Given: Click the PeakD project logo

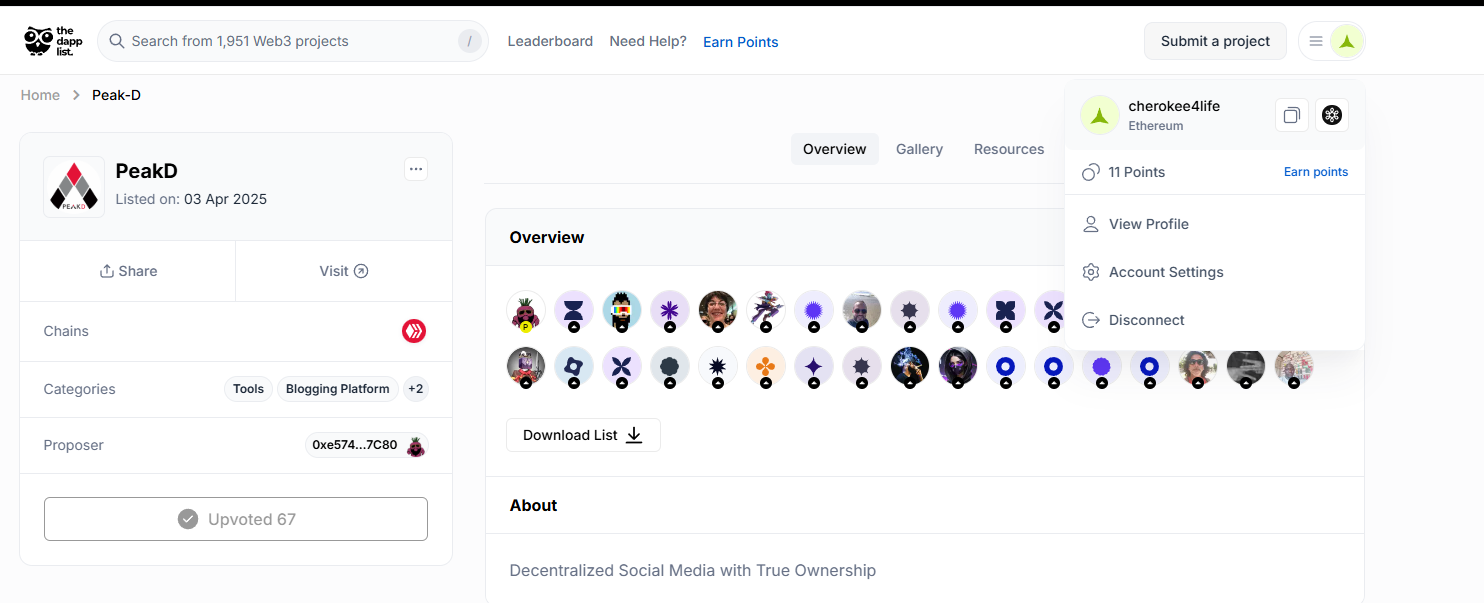Looking at the screenshot, I should (74, 187).
